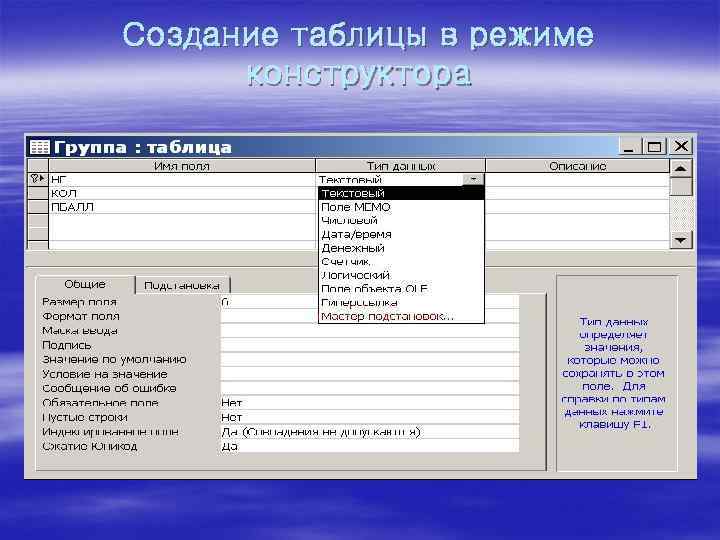The image size is (720, 540).
Task: Open the data type dropdown arrow for НГ
Action: 473,179
